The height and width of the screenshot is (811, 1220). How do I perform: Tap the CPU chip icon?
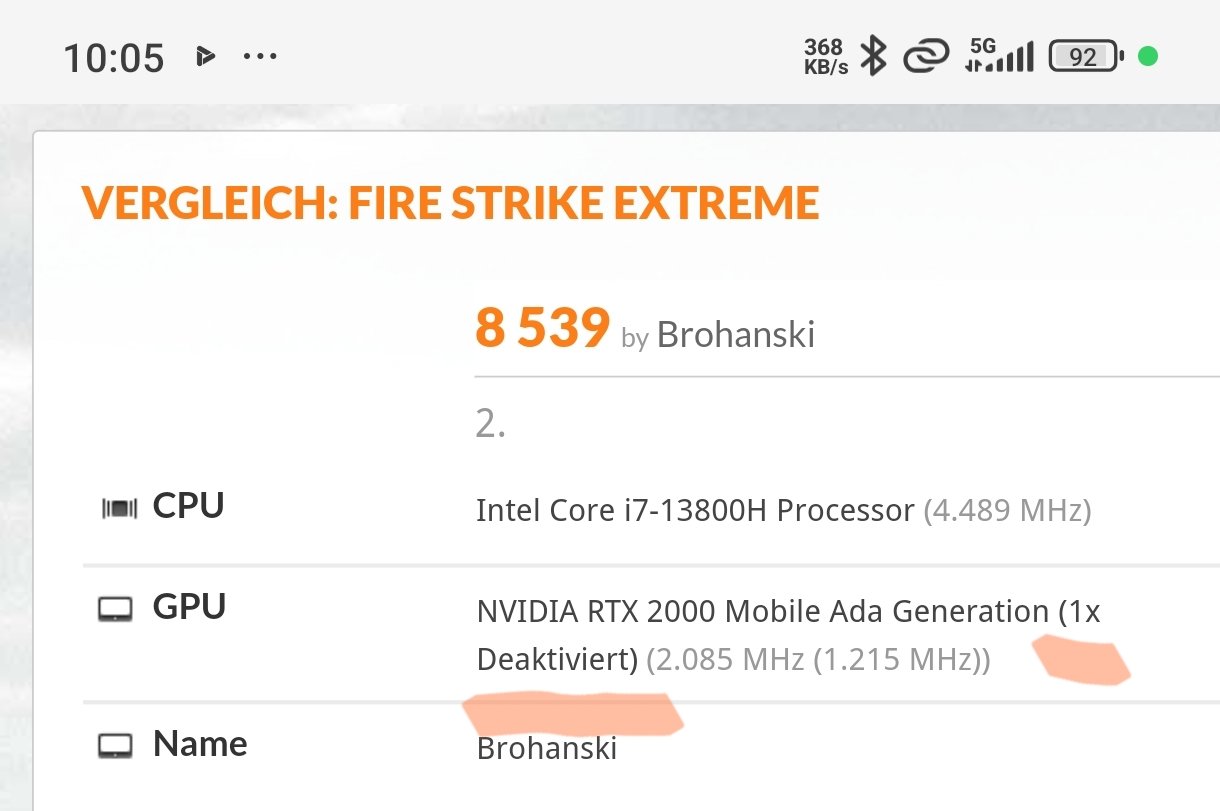click(120, 510)
